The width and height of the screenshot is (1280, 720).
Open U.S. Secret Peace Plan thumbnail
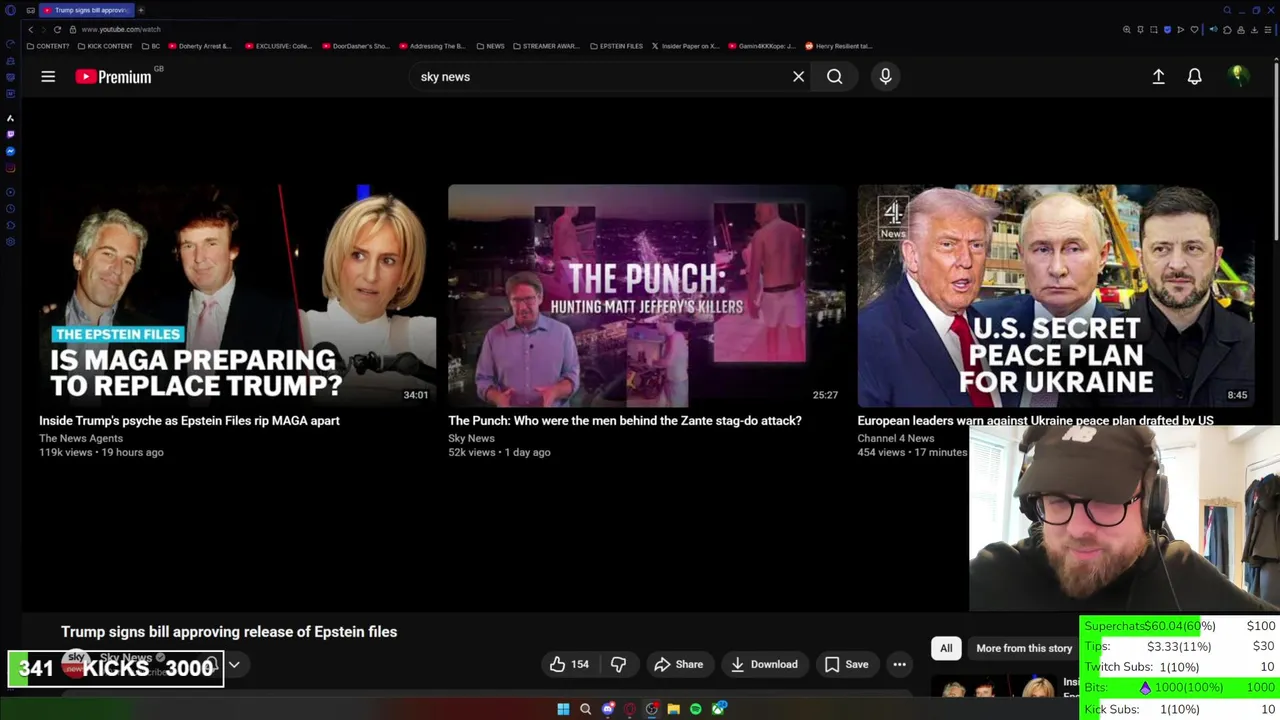(x=1056, y=295)
